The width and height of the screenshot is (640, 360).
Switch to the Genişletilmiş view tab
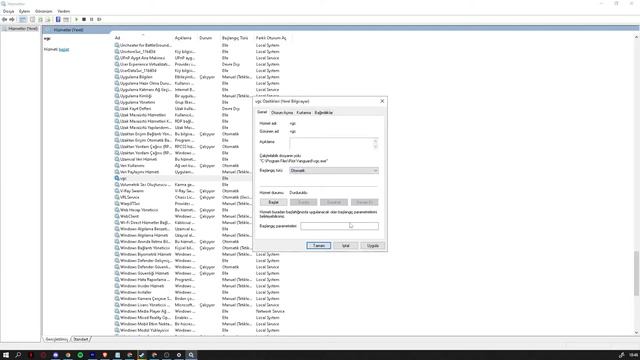tap(56, 339)
